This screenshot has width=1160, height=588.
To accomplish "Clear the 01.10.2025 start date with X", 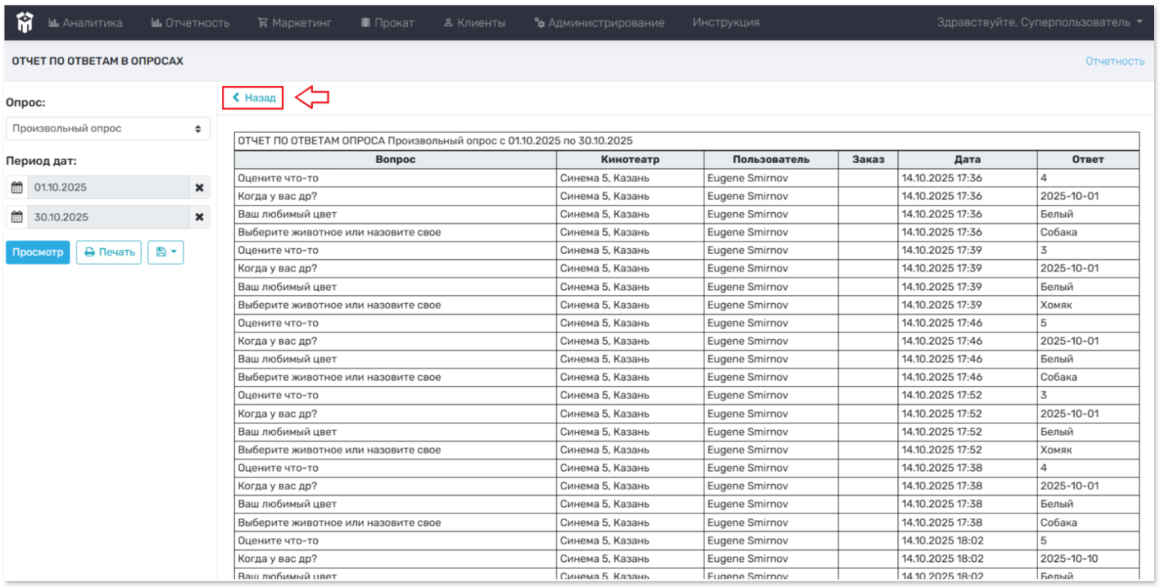I will click(199, 188).
